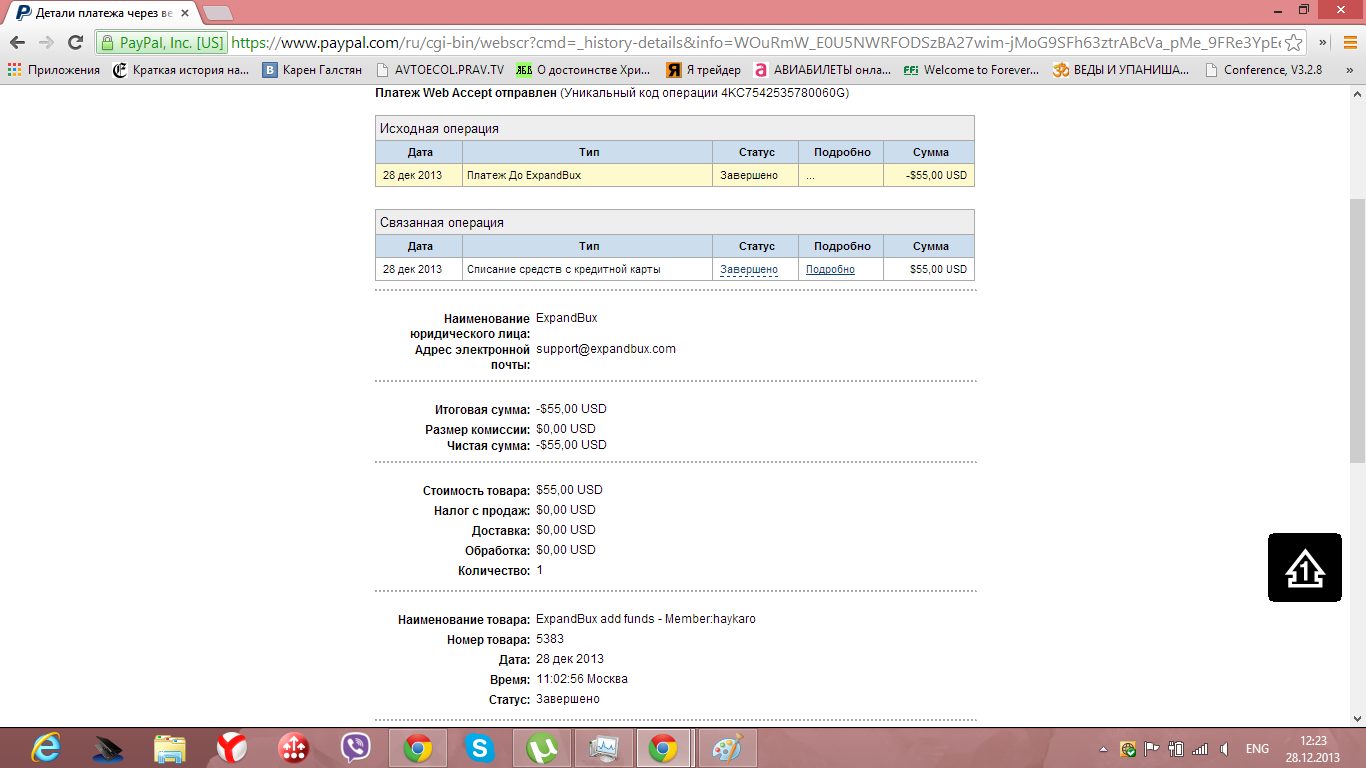
Task: Click the Исходная операция table header
Action: [x=675, y=128]
